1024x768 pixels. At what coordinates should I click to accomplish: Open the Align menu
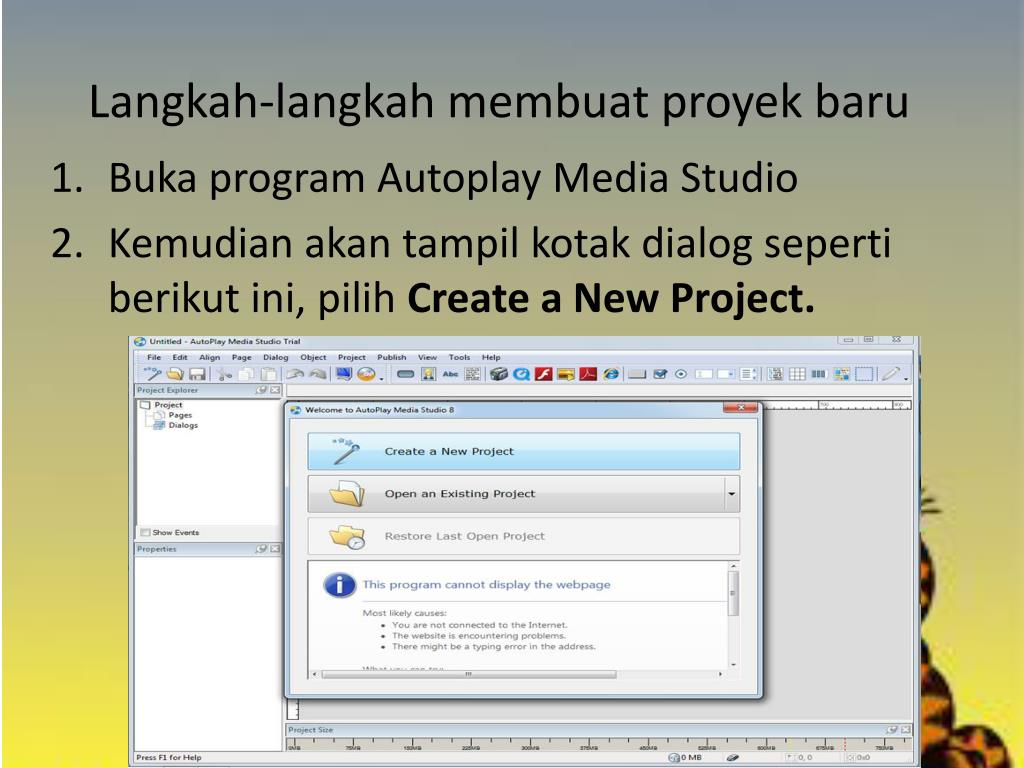[210, 357]
